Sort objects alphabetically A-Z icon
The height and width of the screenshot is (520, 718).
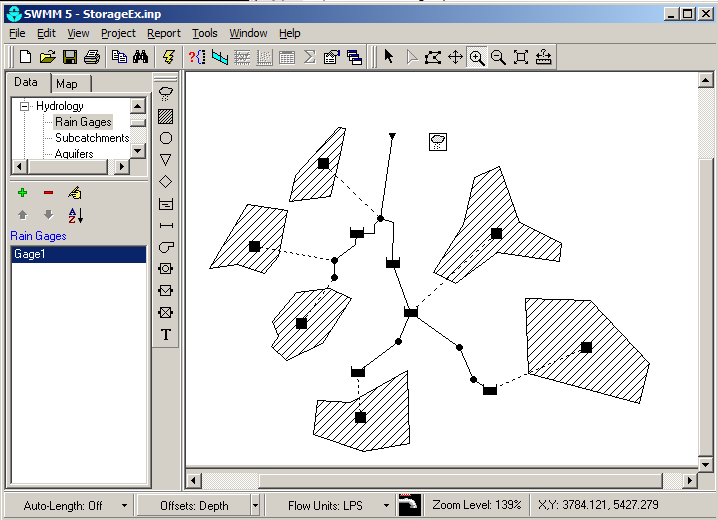(x=75, y=215)
